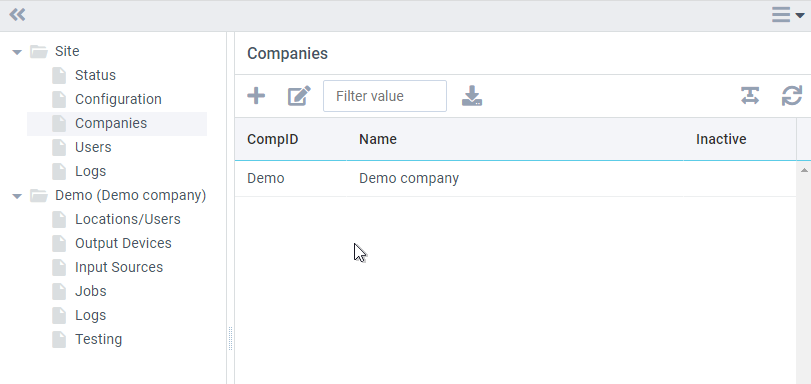
Task: Click the edit company pencil icon
Action: pyautogui.click(x=299, y=96)
